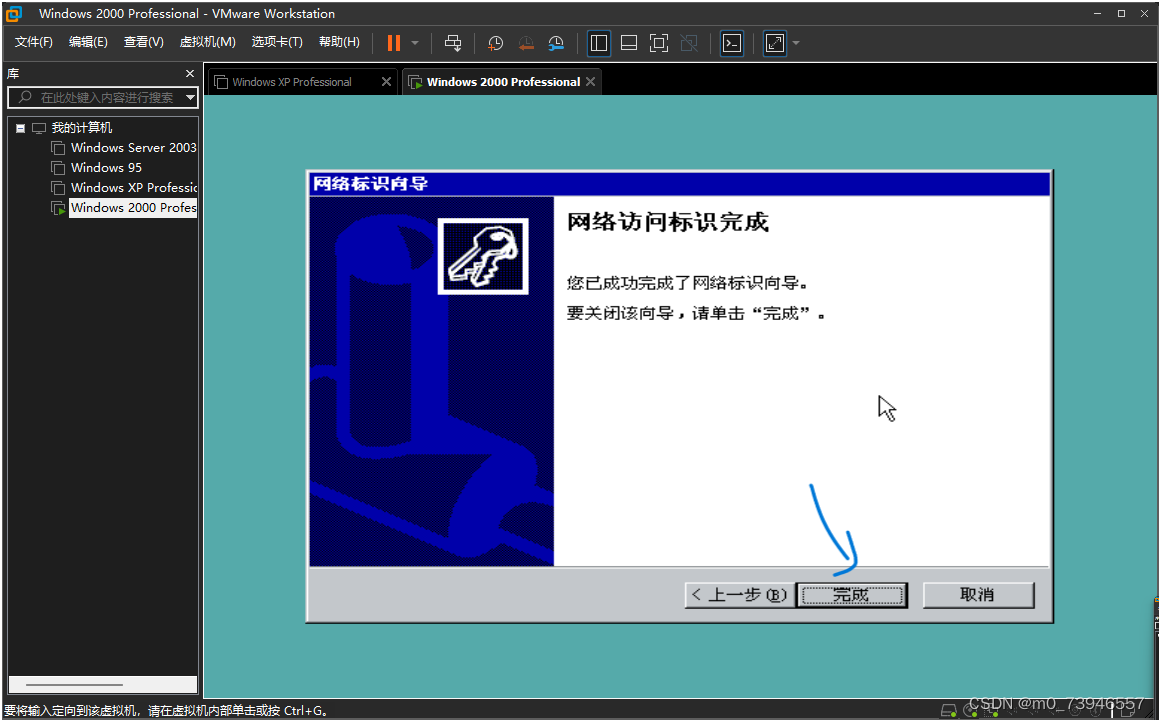Select 我的计算机 in the library tree
Image resolution: width=1161 pixels, height=722 pixels.
point(81,128)
